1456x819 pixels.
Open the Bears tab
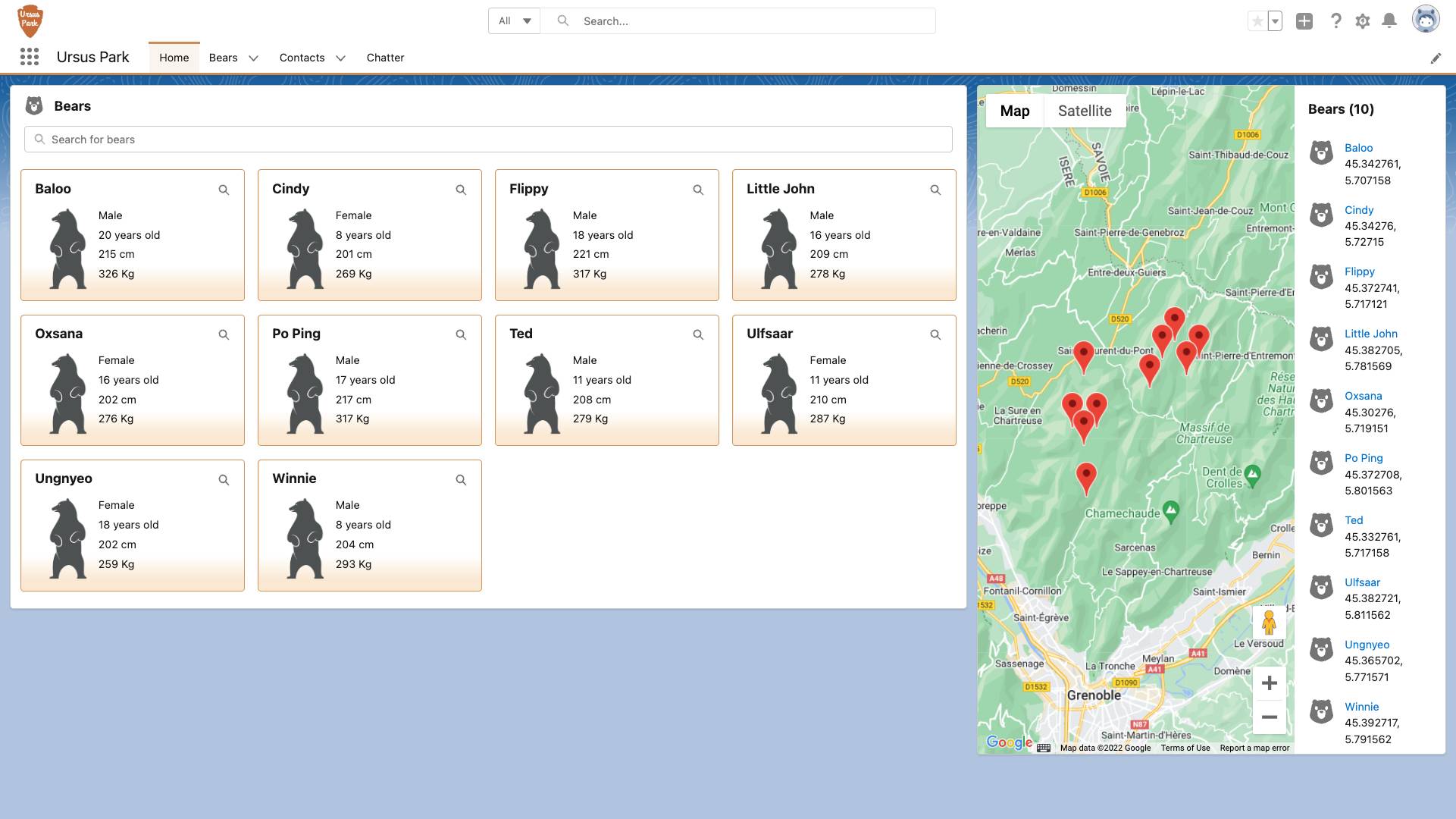(x=224, y=58)
